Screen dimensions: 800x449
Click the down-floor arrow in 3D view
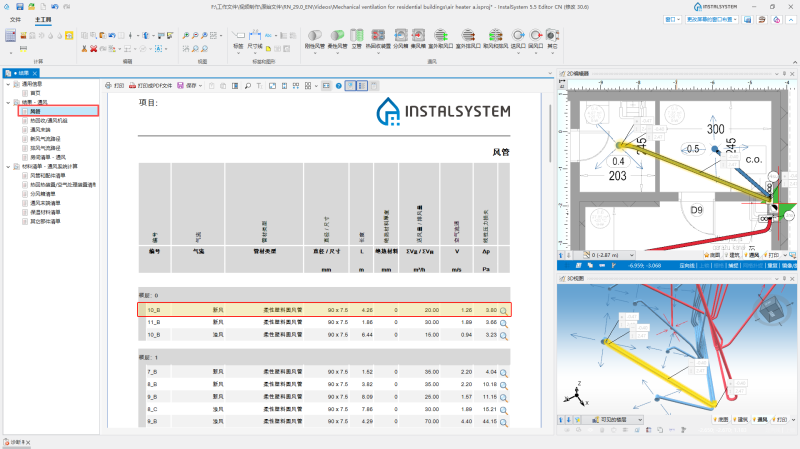coord(568,419)
